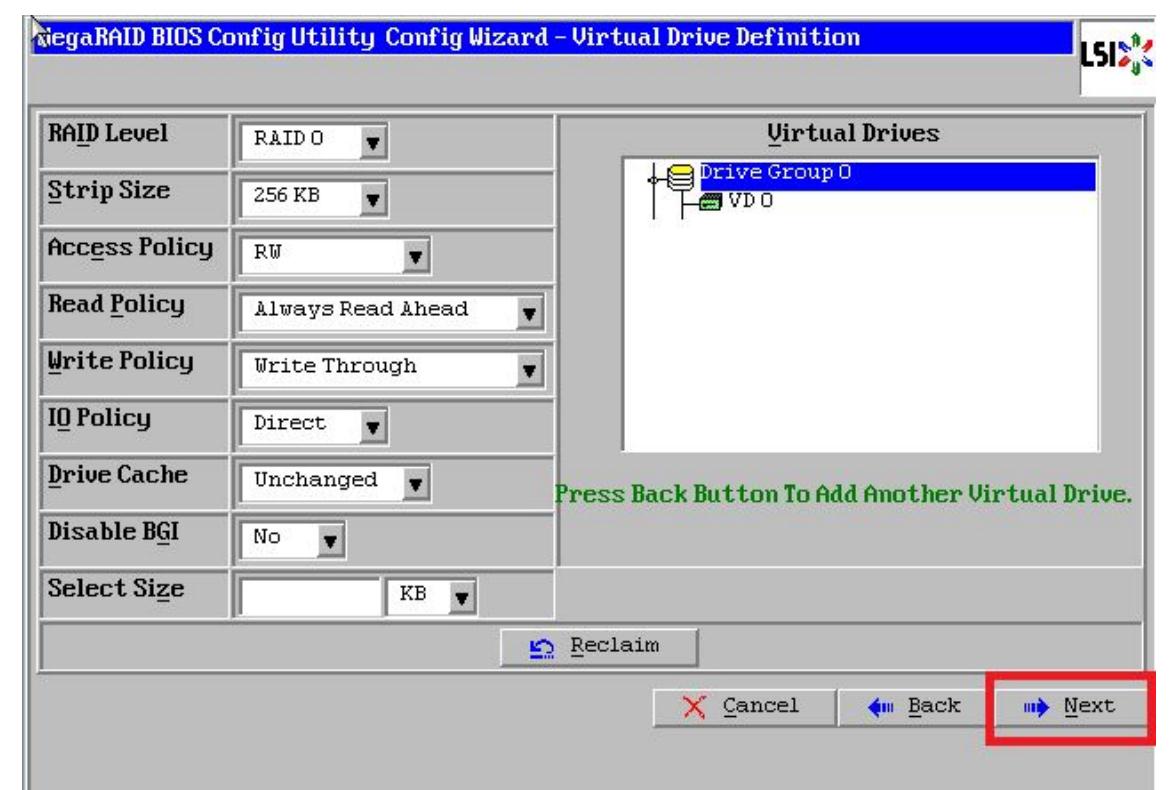Click the RAID Level label
The width and height of the screenshot is (1173, 790).
pyautogui.click(x=108, y=135)
